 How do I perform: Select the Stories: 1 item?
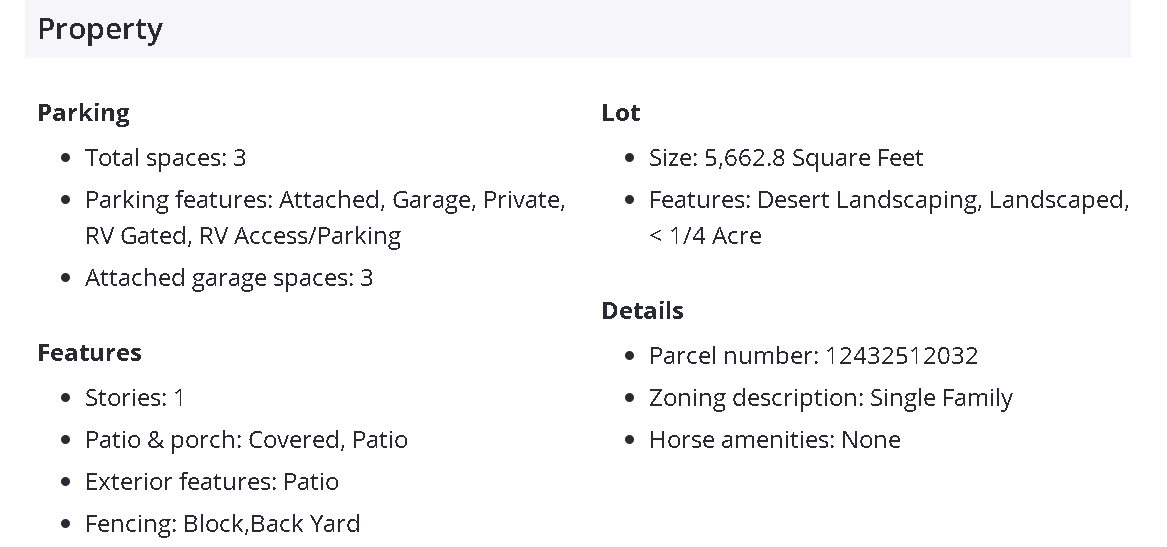[135, 398]
